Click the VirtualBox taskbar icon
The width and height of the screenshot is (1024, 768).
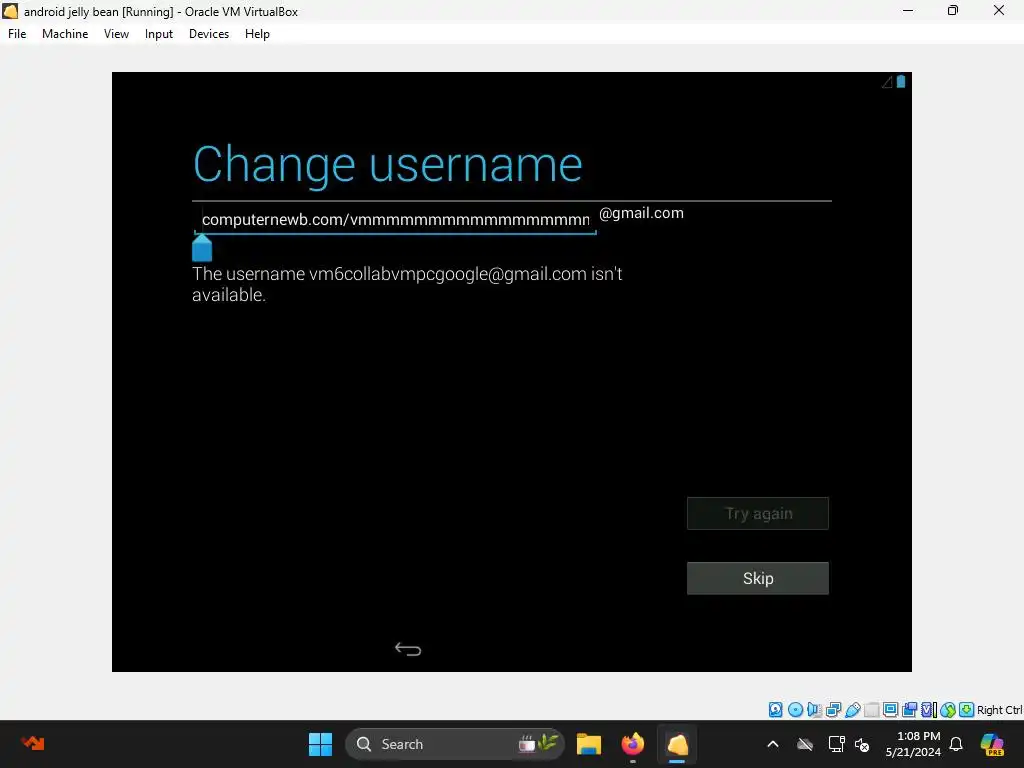point(677,744)
